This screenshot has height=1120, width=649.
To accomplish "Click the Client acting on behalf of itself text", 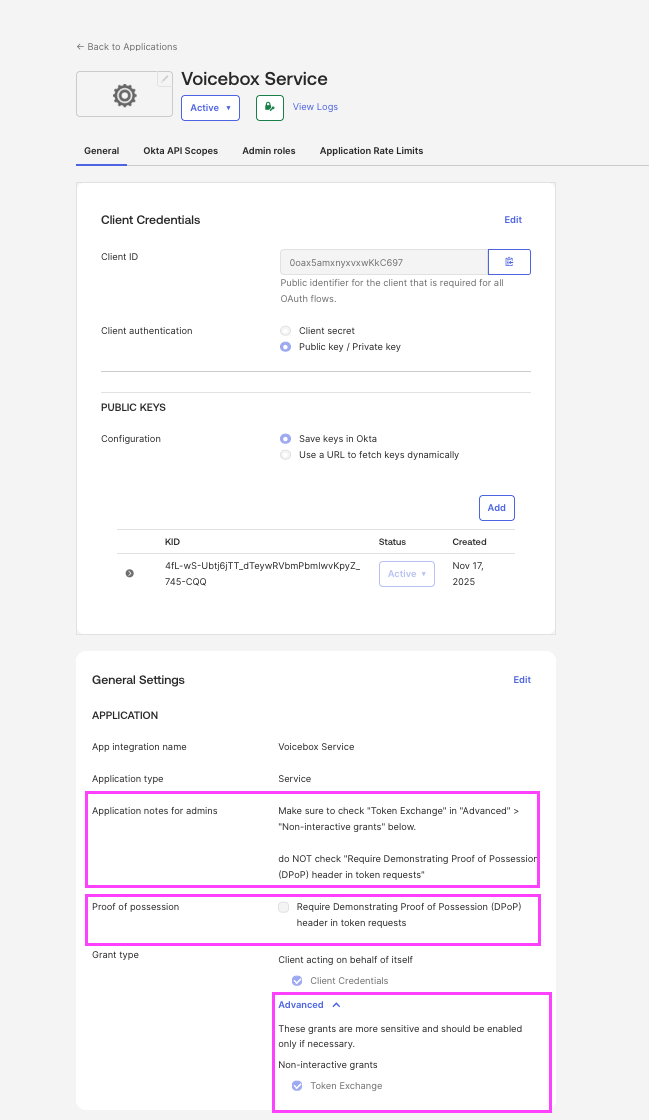I will 346,959.
